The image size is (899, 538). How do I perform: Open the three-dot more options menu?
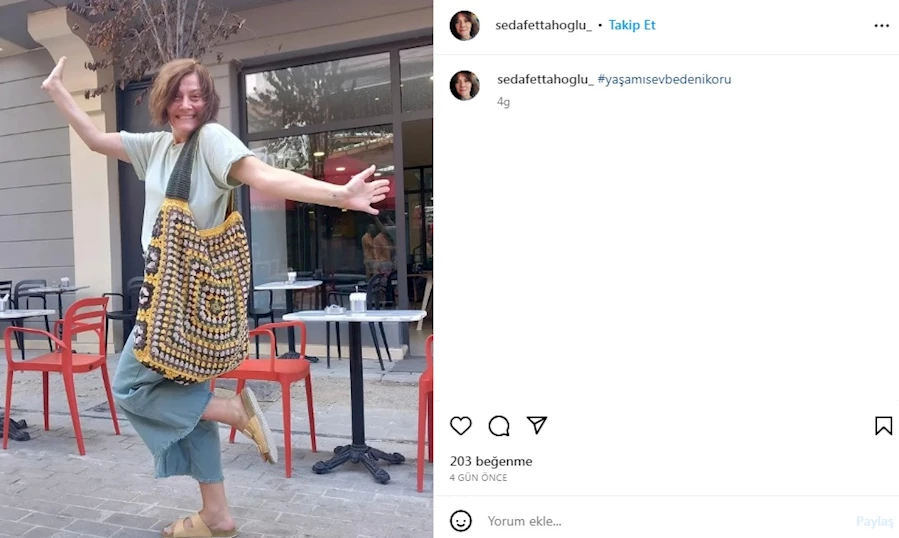click(882, 26)
